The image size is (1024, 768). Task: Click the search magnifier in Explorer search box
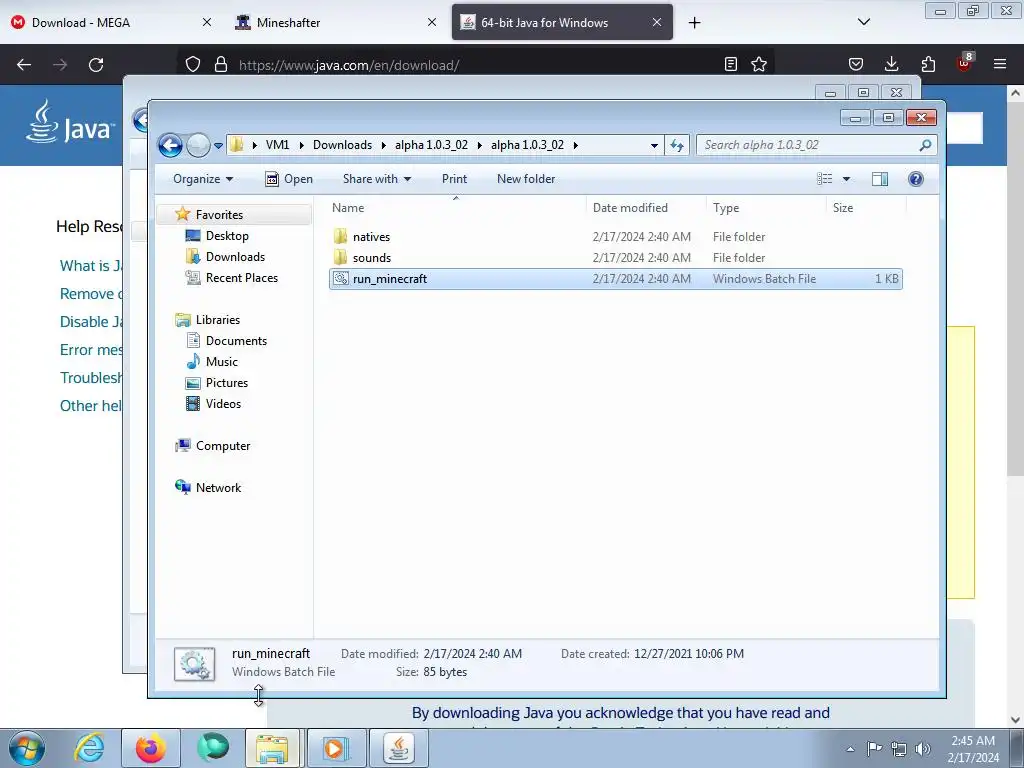click(x=925, y=145)
